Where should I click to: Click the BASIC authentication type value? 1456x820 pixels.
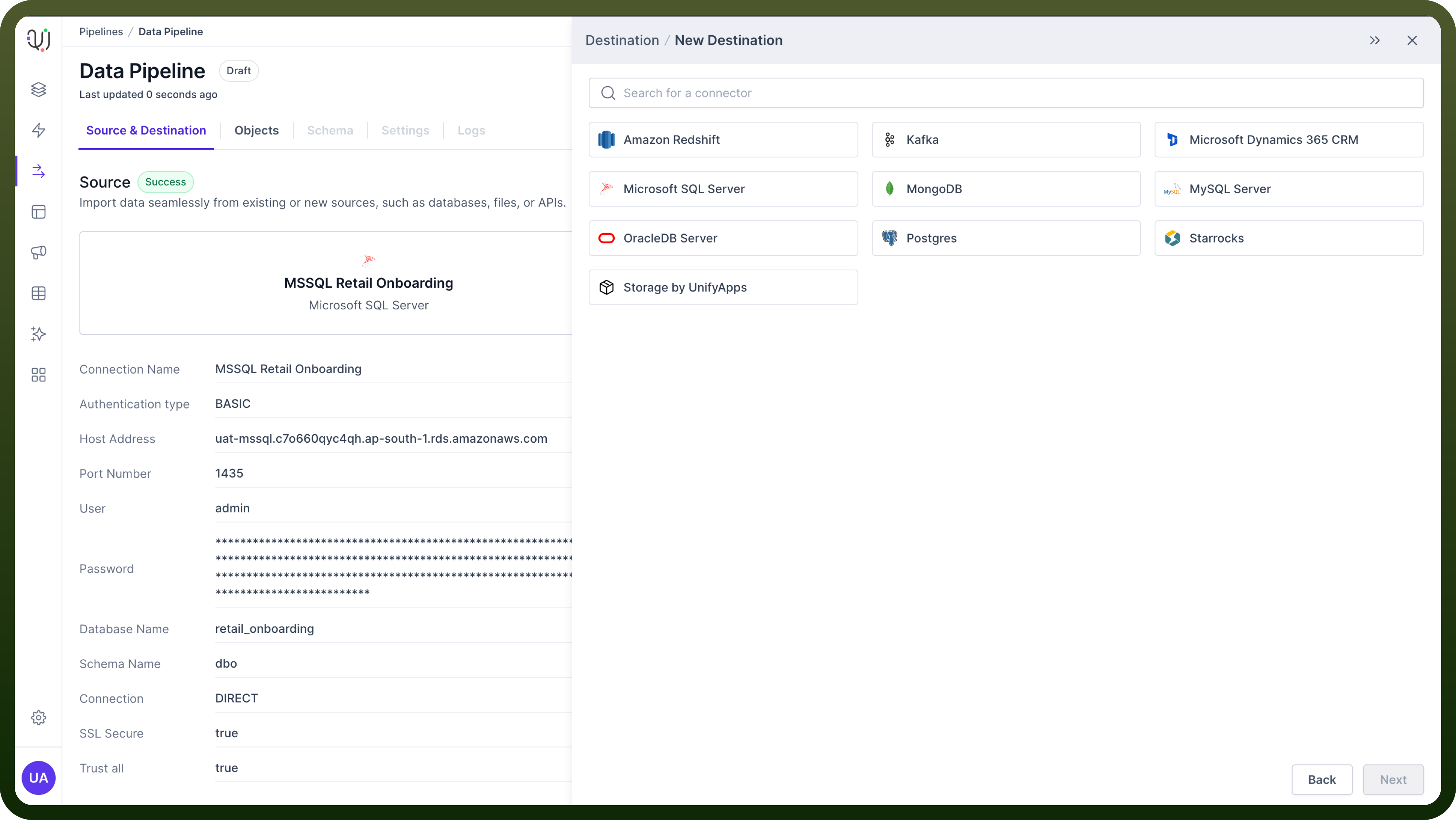coord(233,404)
